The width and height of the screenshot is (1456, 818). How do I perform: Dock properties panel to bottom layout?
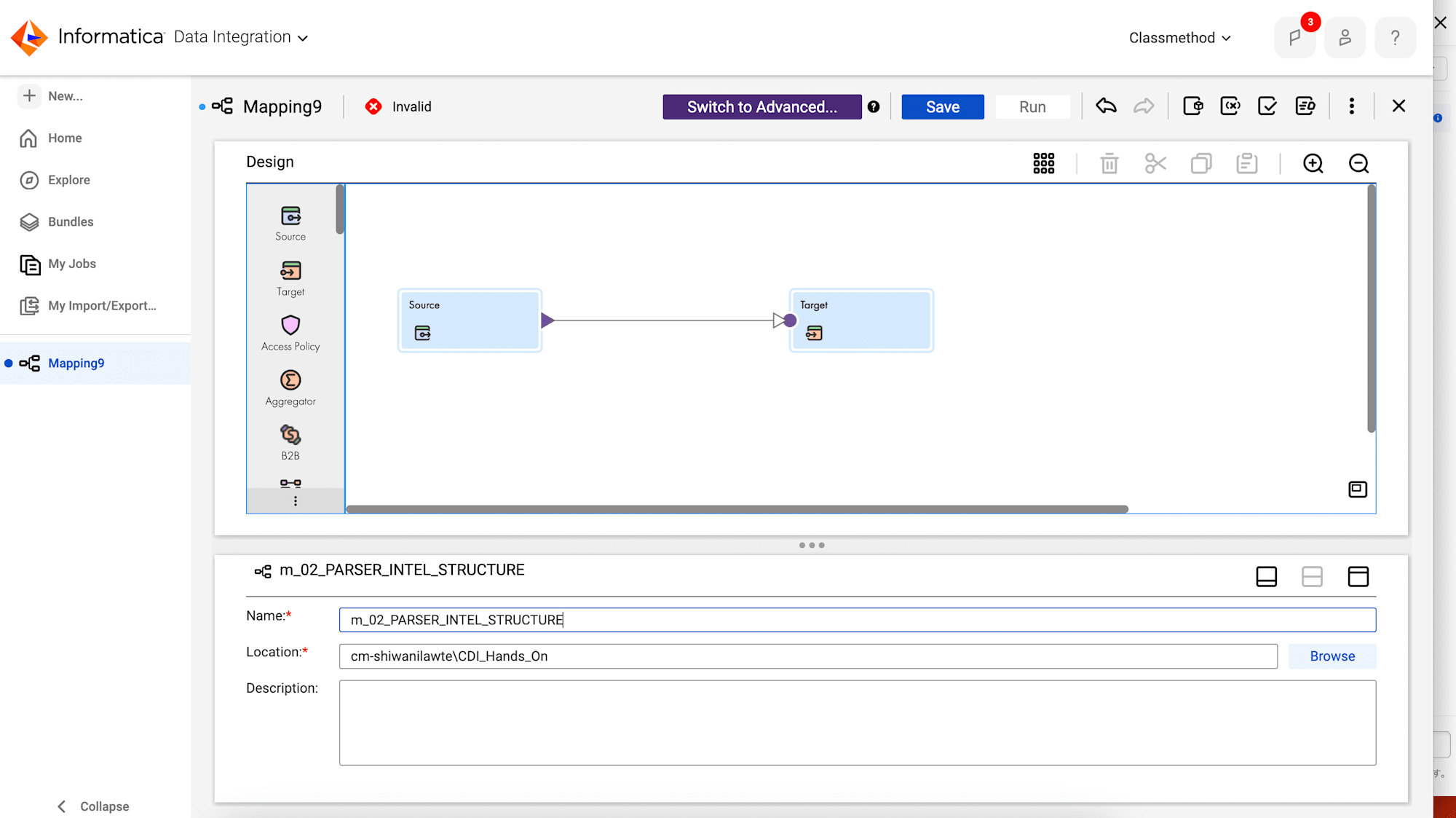pyautogui.click(x=1267, y=577)
